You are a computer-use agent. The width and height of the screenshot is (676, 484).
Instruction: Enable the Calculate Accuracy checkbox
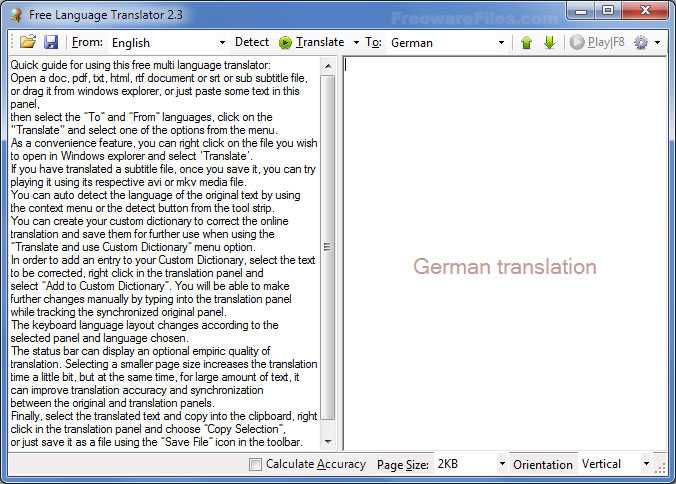[256, 465]
